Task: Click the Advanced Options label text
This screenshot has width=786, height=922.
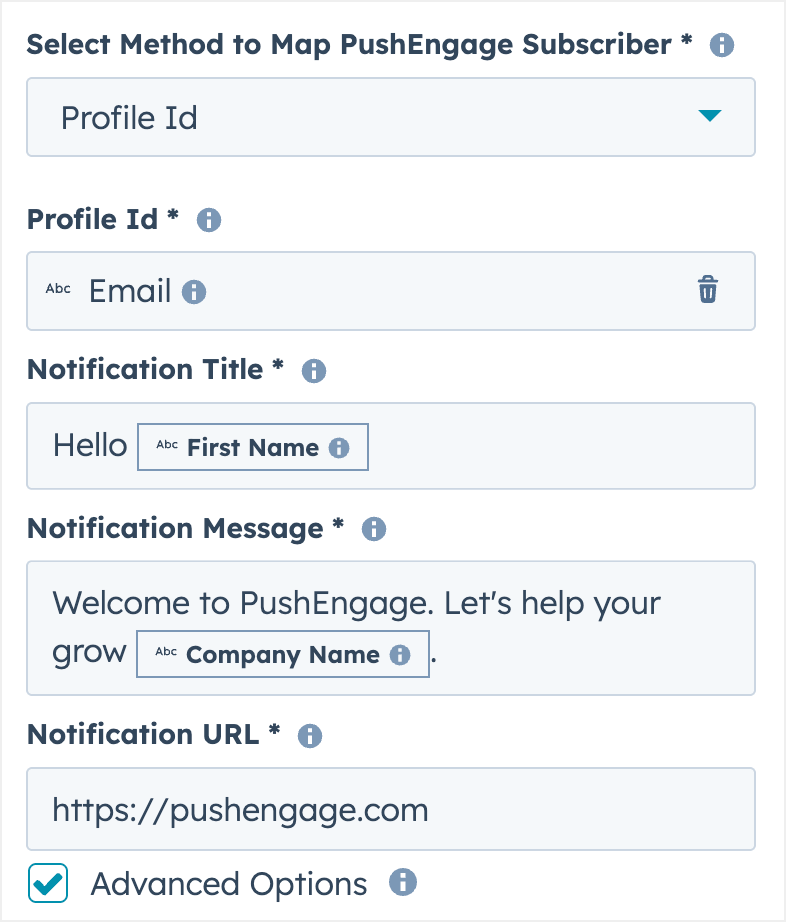Action: point(229,884)
